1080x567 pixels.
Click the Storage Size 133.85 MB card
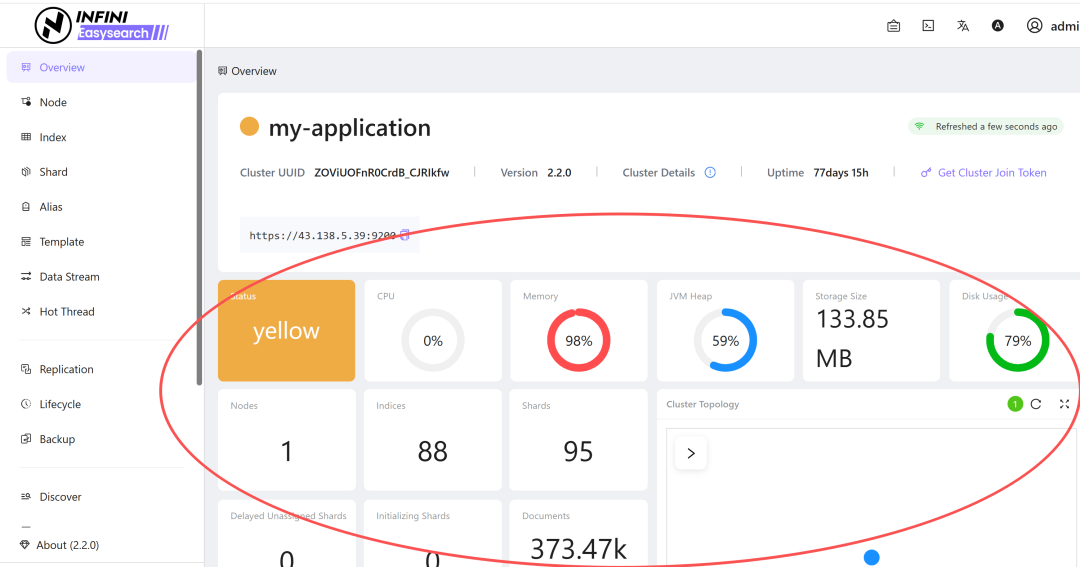pyautogui.click(x=871, y=330)
